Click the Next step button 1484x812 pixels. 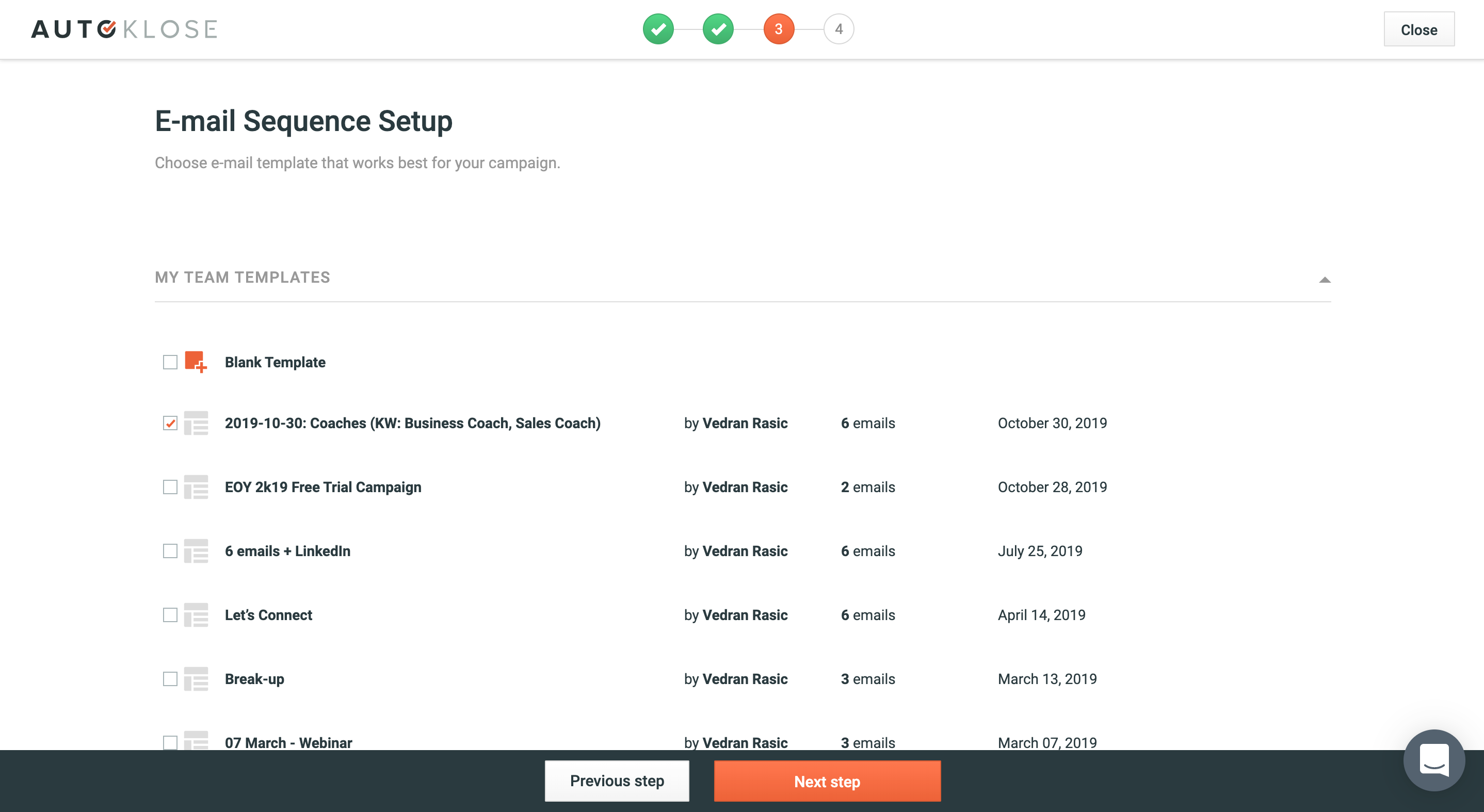[x=827, y=781]
